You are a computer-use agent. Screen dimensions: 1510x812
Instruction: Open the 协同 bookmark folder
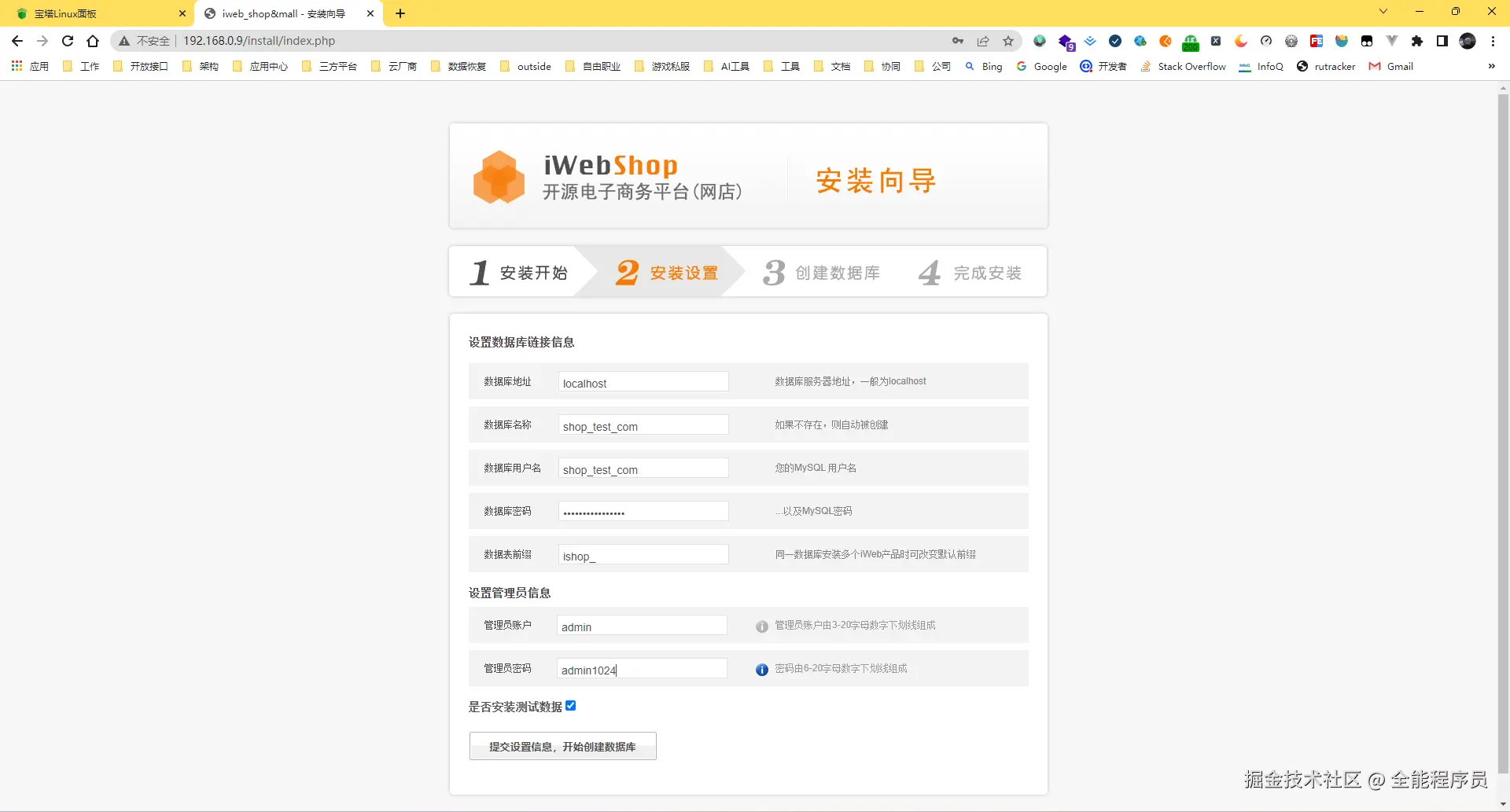(x=882, y=67)
